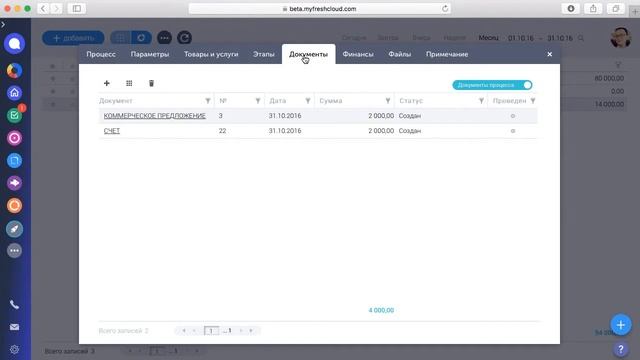
Task: Open the Safari share button
Action: pyautogui.click(x=593, y=9)
